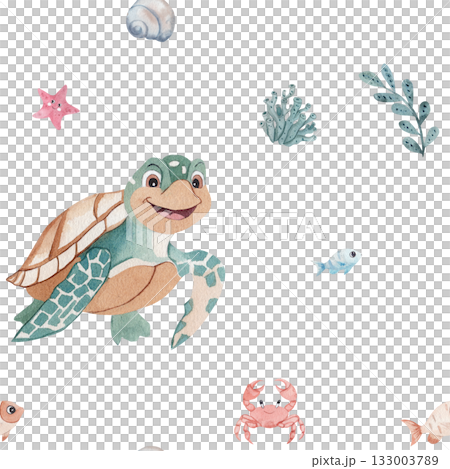Click the smiling sea turtle illustration
The width and height of the screenshot is (450, 469).
(116, 252)
